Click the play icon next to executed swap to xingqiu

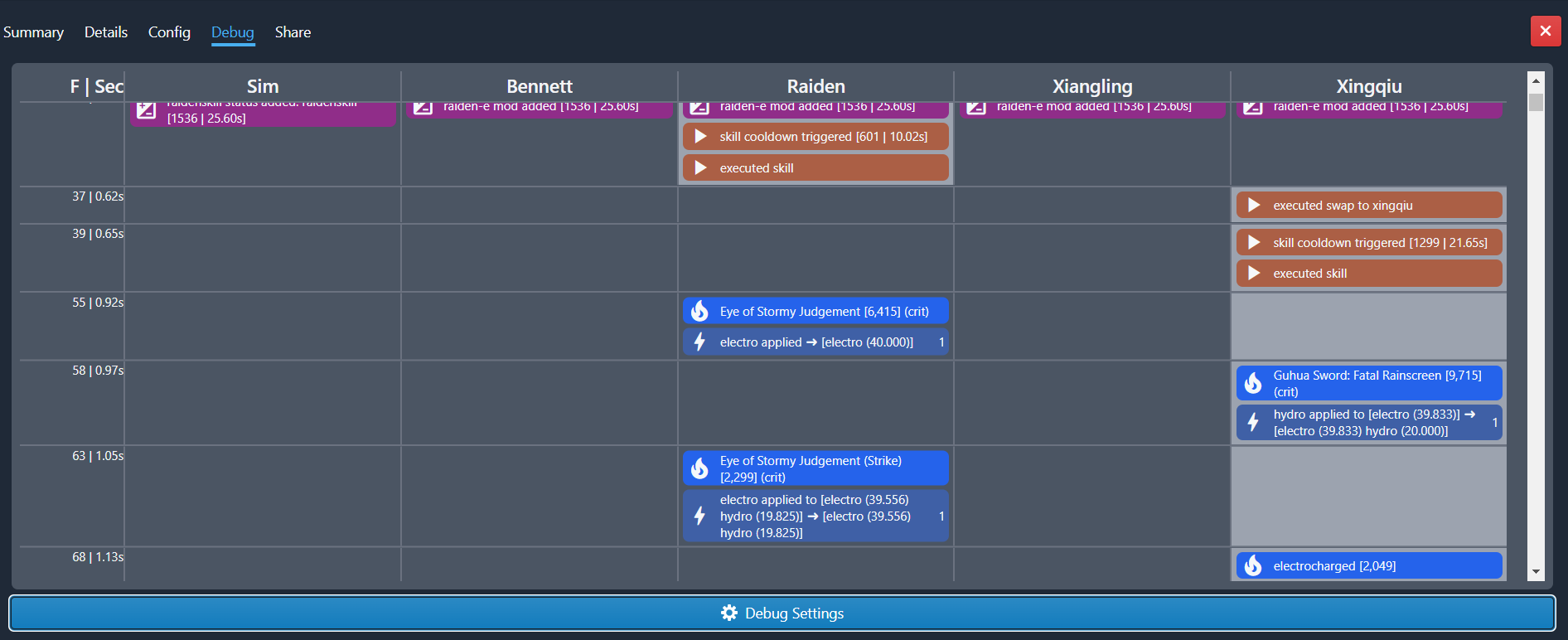click(1254, 206)
